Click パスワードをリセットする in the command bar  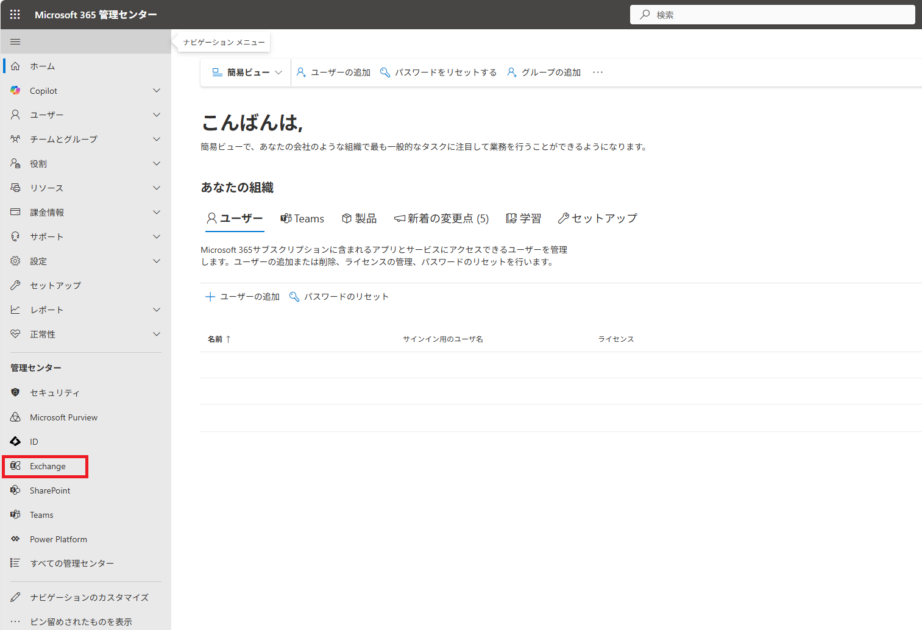(438, 72)
